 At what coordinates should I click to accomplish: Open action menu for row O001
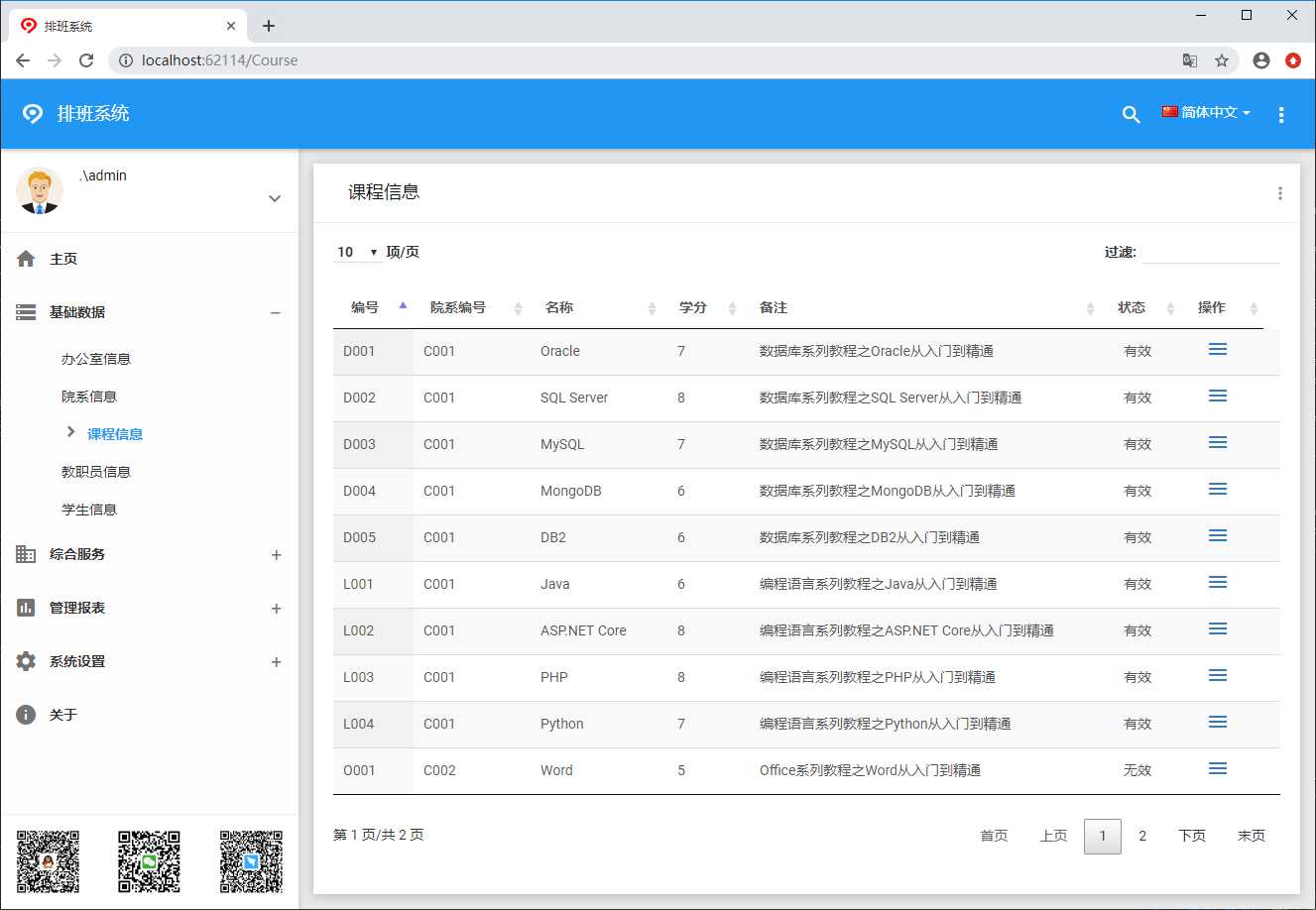click(1218, 769)
